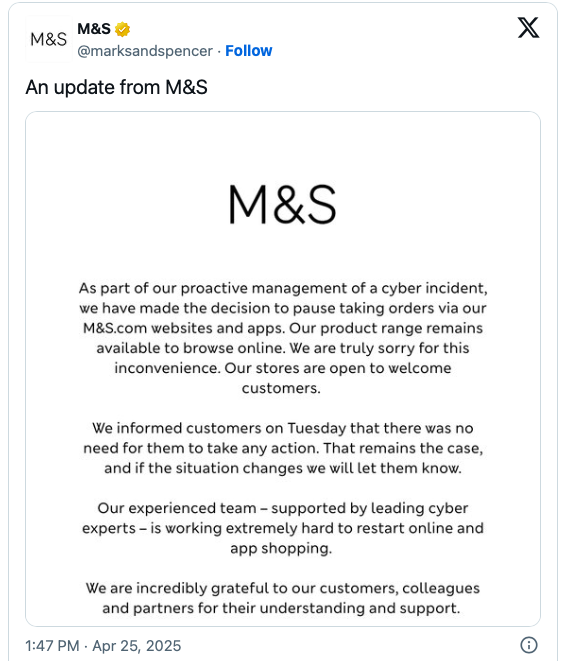Click the 'M&S.com websites and apps' text
Viewport: 564px width, 661px height.
[x=184, y=328]
